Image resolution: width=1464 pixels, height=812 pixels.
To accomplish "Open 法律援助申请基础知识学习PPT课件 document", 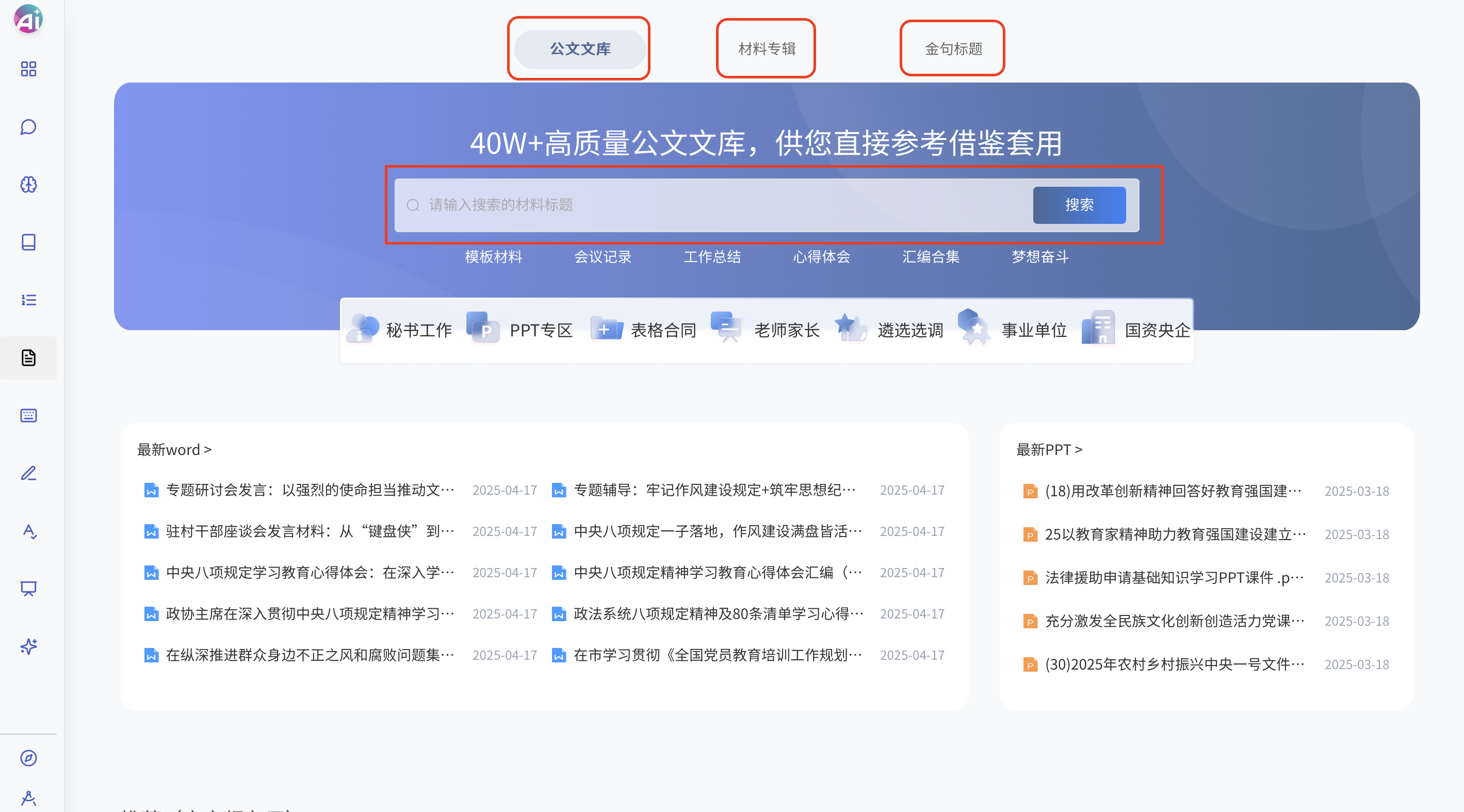I will (1174, 578).
